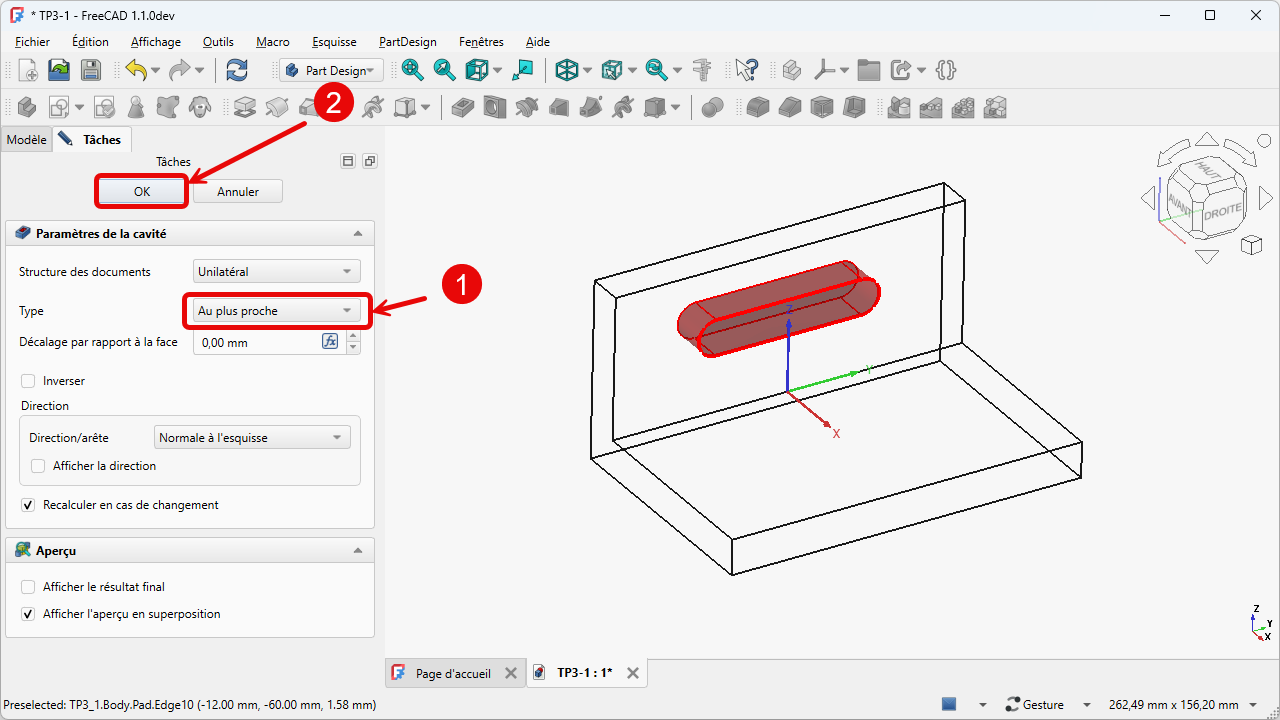Click the Undo arrow icon
Image resolution: width=1280 pixels, height=720 pixels.
(x=136, y=70)
